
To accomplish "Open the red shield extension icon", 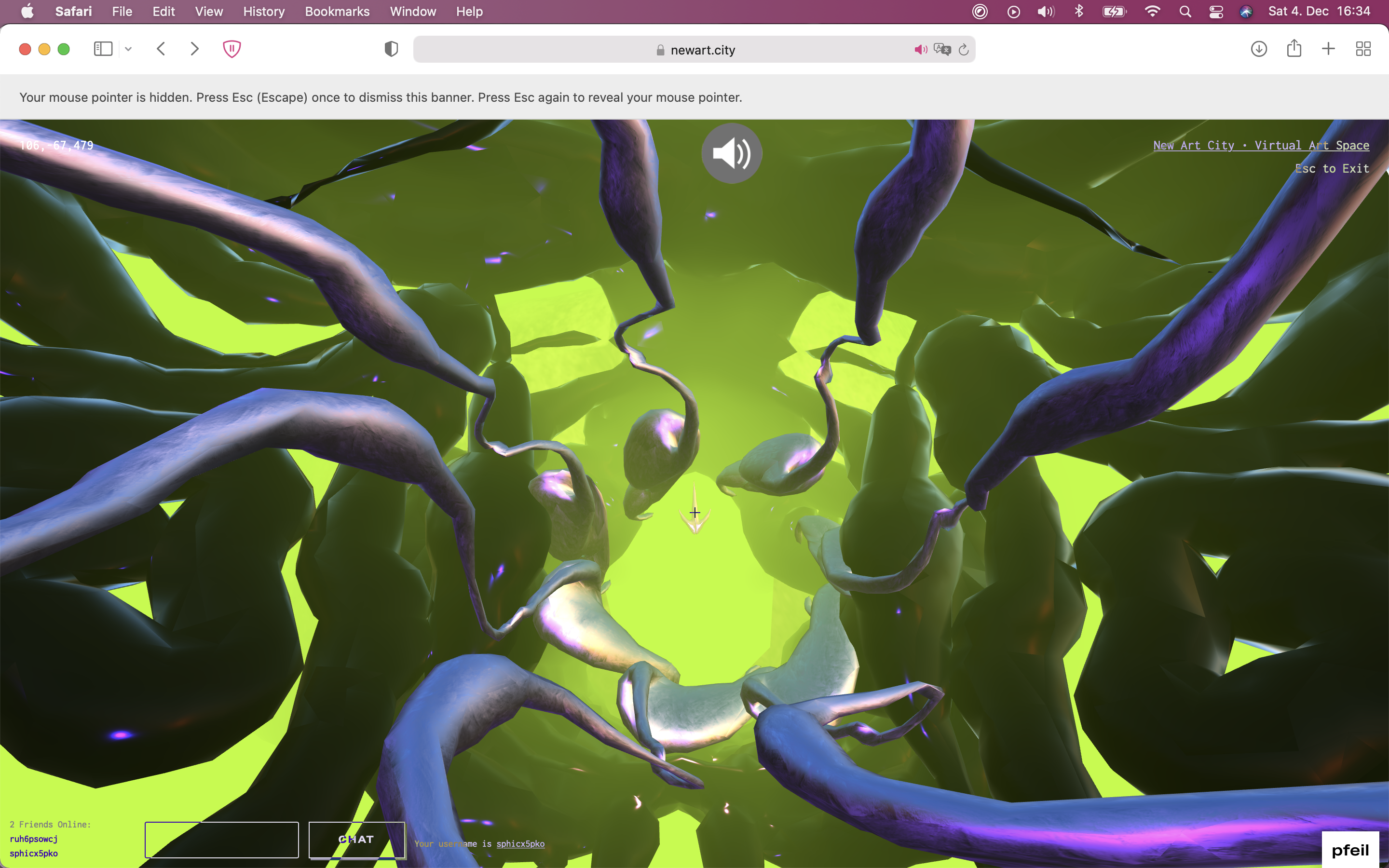I will 231,49.
